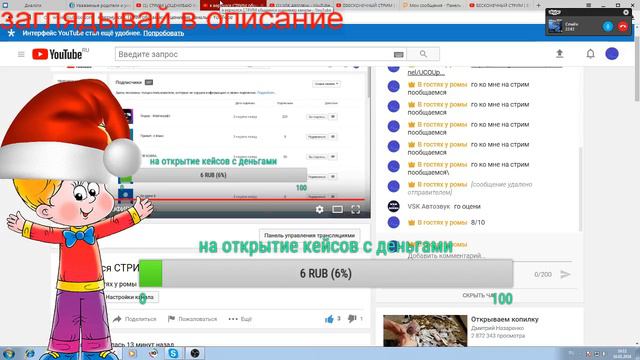Enter fullscreen on the video player
Image resolution: width=640 pixels, height=360 pixels.
pyautogui.click(x=356, y=209)
